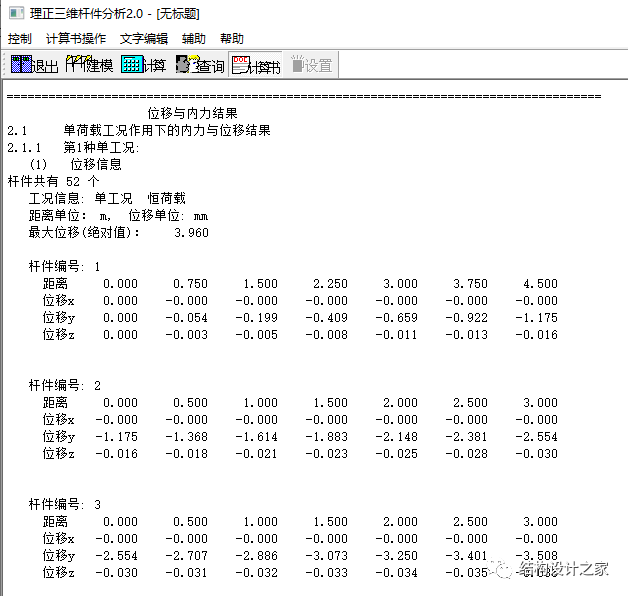Click the label 杆件编号: 2

coord(64,385)
